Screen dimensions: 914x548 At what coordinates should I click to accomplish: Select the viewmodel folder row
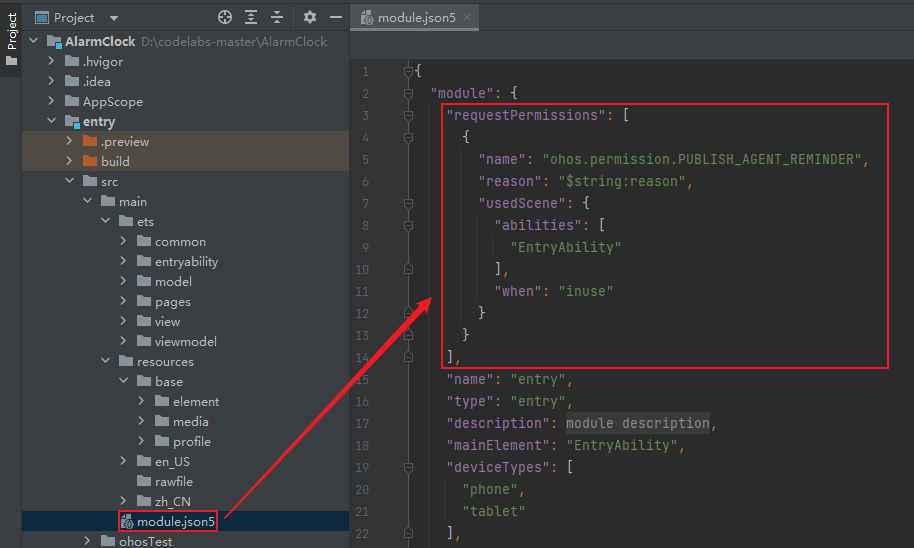tap(185, 341)
